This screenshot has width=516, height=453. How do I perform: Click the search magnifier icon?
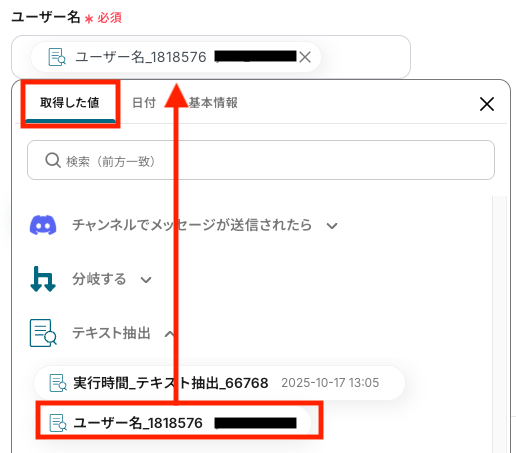(53, 160)
